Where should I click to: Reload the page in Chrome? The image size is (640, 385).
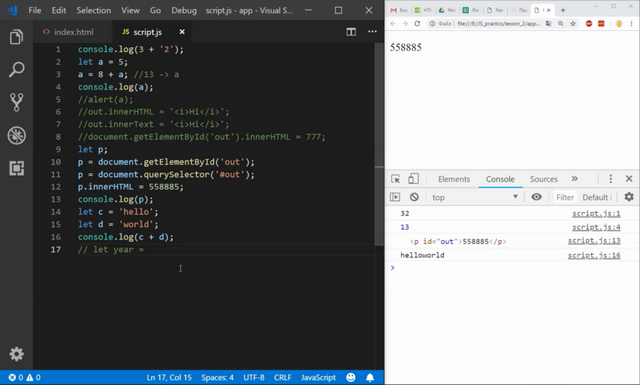coord(417,24)
